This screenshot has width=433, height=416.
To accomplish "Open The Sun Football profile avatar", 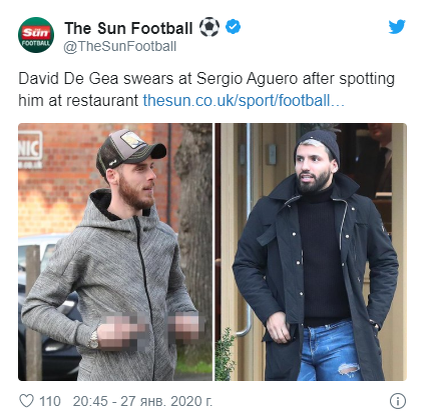I will pos(36,35).
